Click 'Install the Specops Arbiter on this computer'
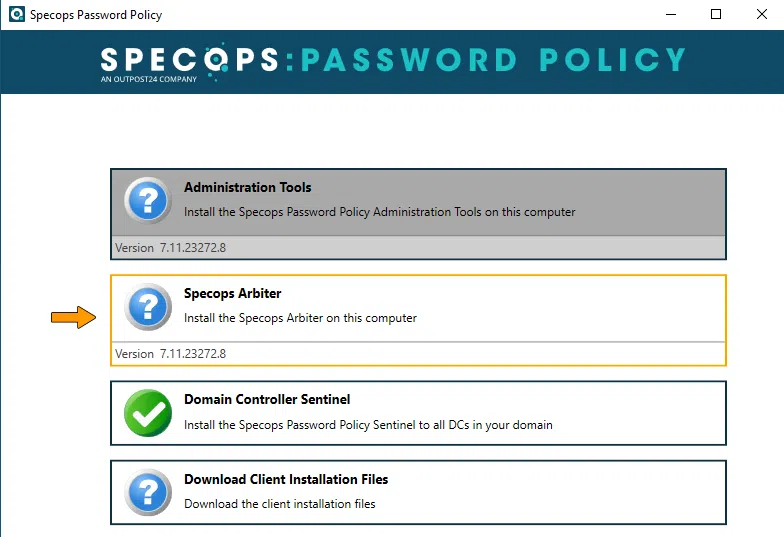784x537 pixels. coord(300,318)
